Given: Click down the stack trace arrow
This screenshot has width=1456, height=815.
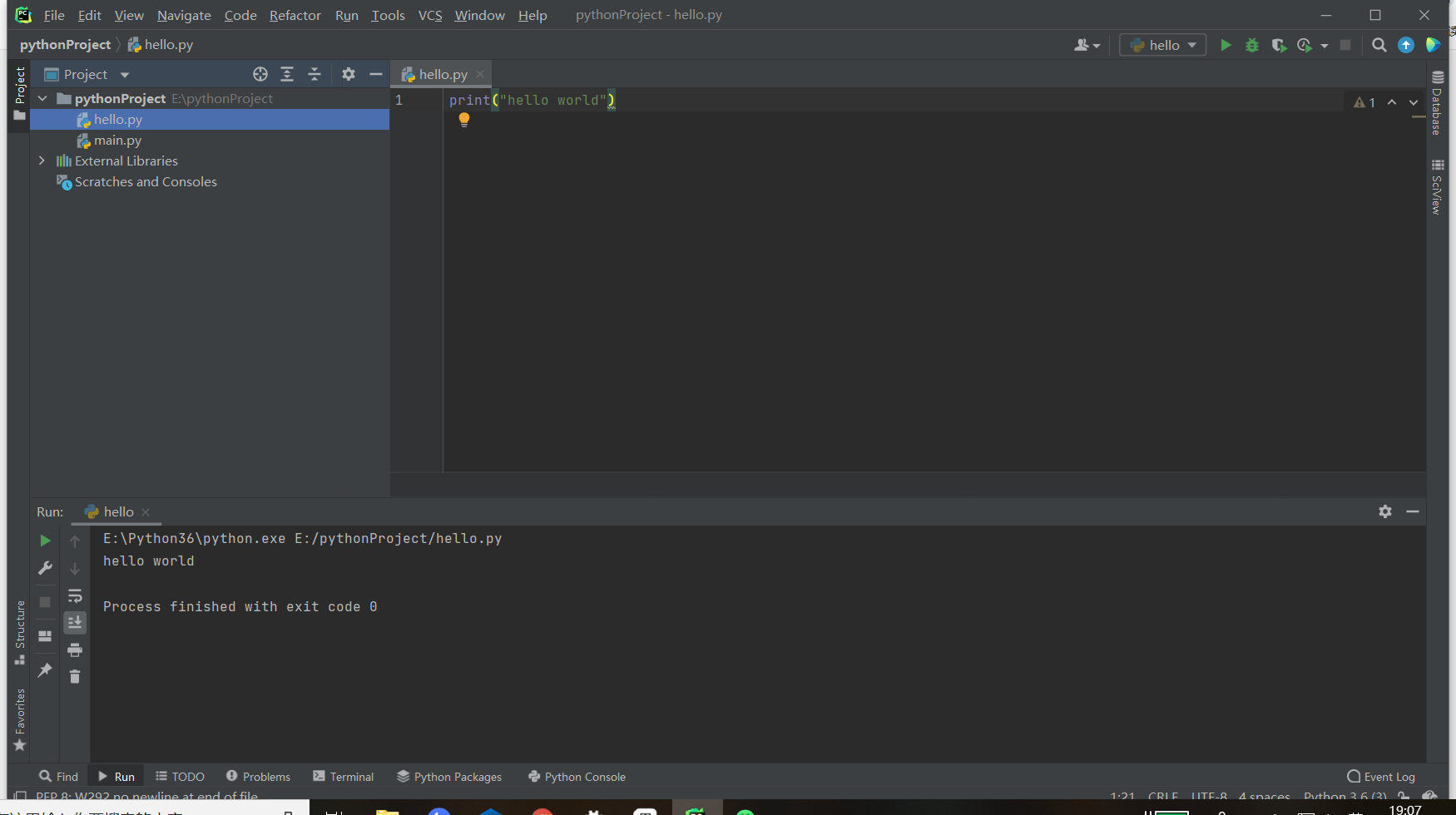Looking at the screenshot, I should [75, 569].
